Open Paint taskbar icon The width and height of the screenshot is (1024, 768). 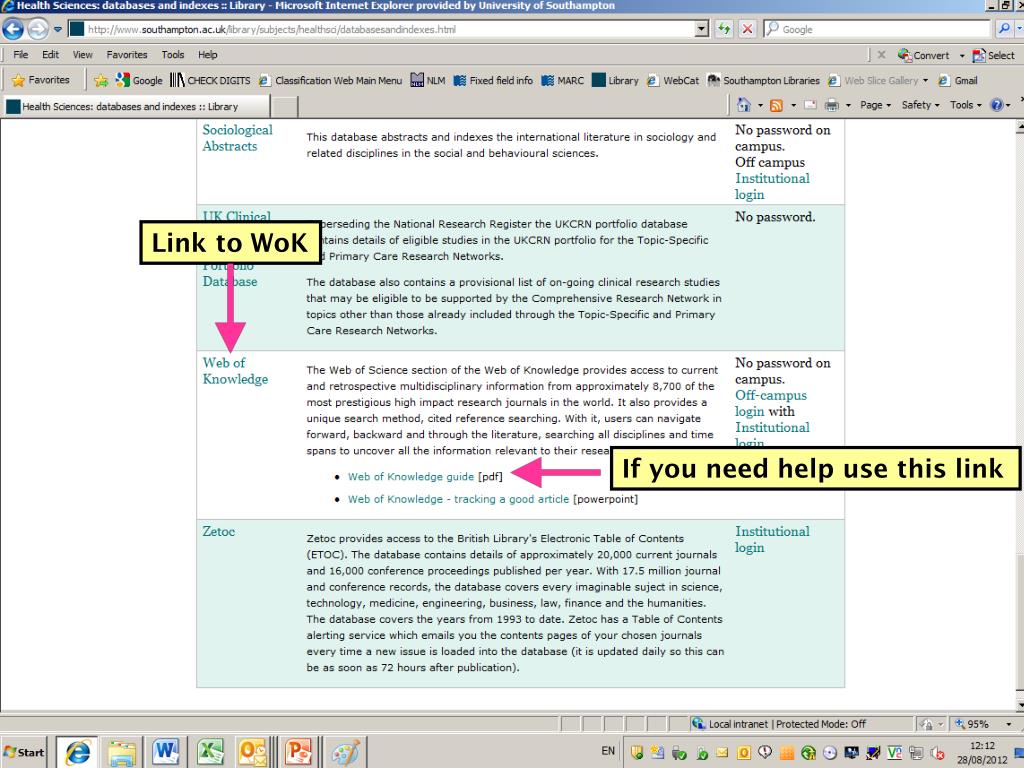[x=345, y=752]
